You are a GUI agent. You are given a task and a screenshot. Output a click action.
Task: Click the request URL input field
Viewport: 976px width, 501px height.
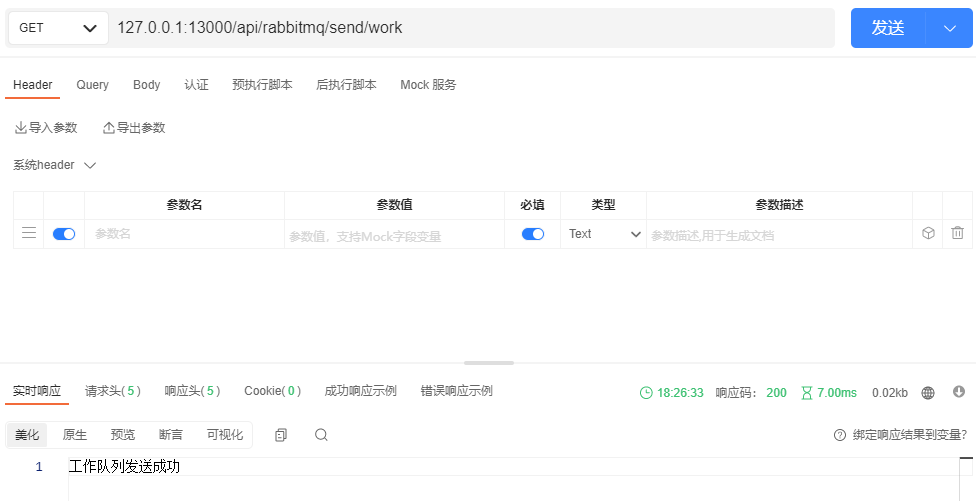pos(472,28)
